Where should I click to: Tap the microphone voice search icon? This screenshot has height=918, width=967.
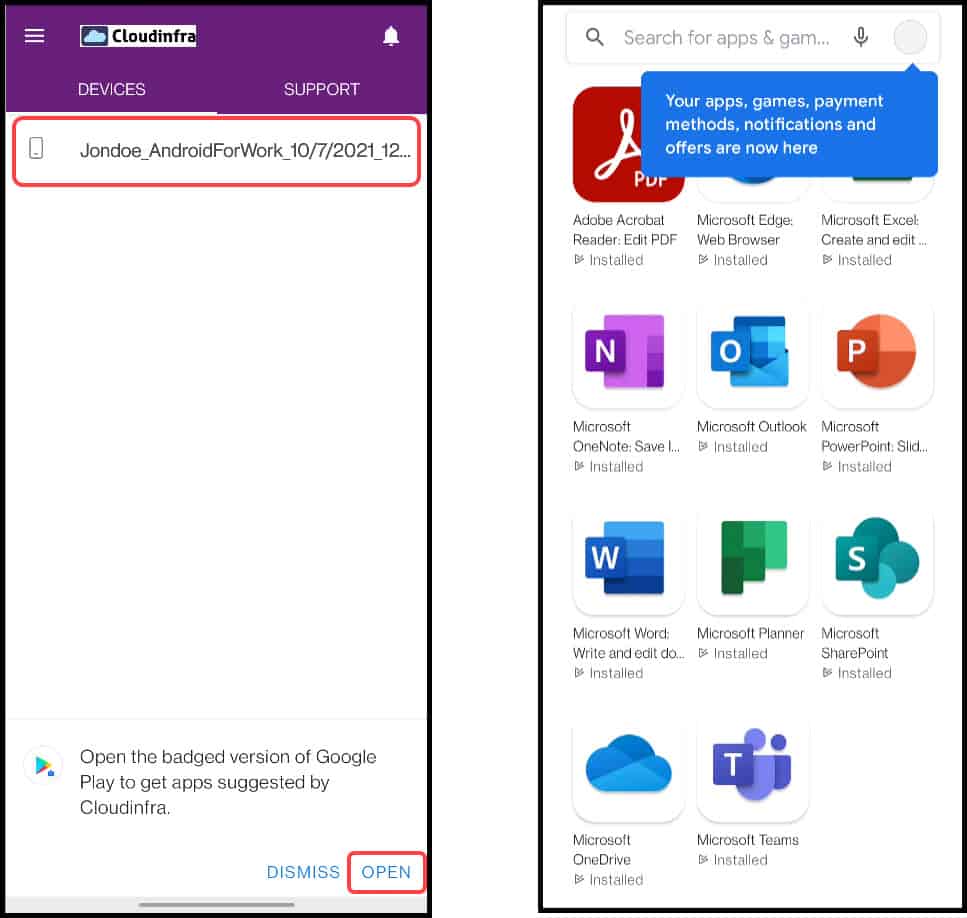point(861,37)
